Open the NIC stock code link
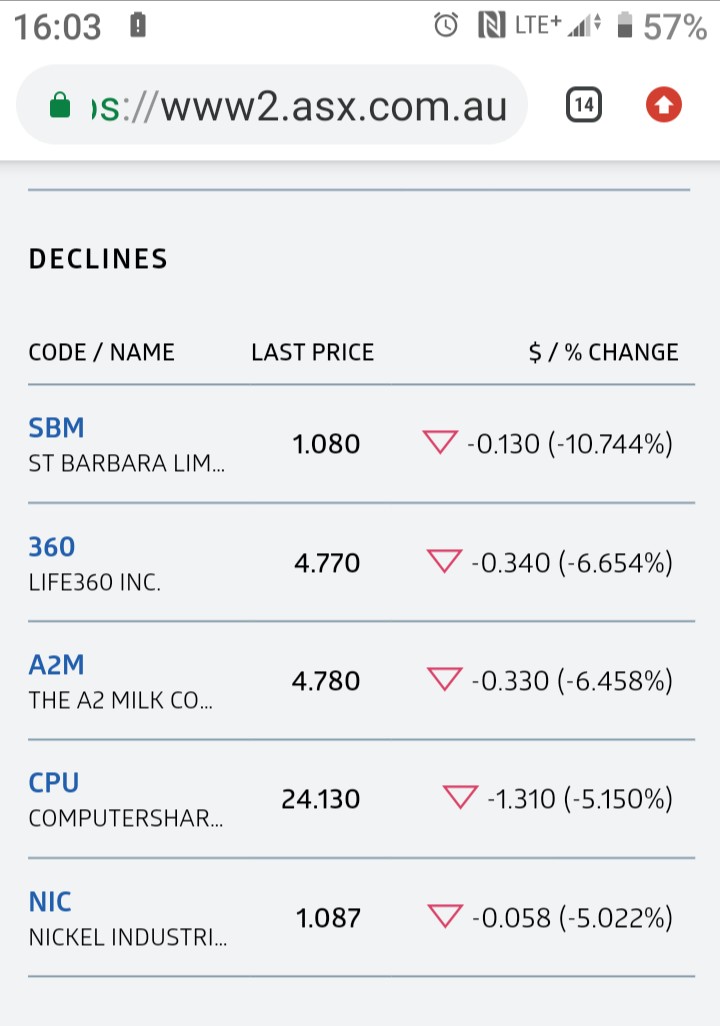Screen dimensions: 720x1026 coord(50,902)
